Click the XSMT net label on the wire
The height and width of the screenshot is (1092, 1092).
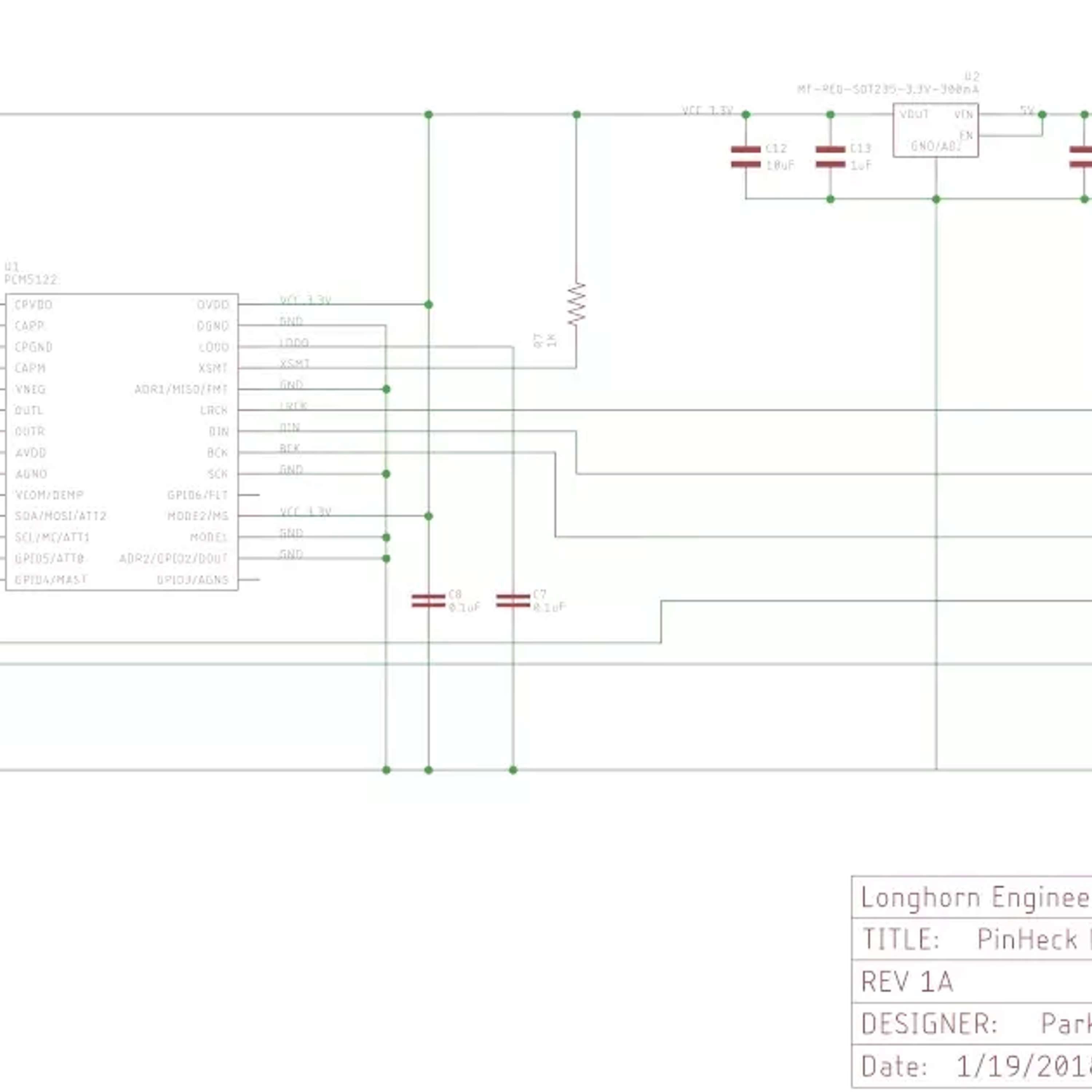[x=294, y=363]
